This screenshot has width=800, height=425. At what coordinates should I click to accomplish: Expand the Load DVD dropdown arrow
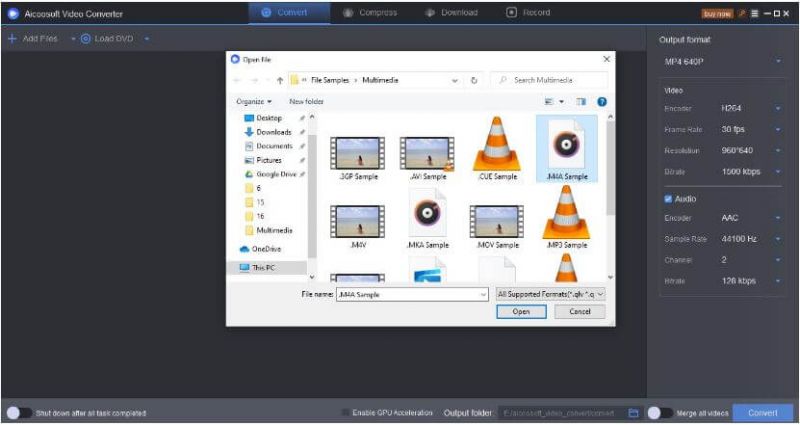tap(147, 39)
